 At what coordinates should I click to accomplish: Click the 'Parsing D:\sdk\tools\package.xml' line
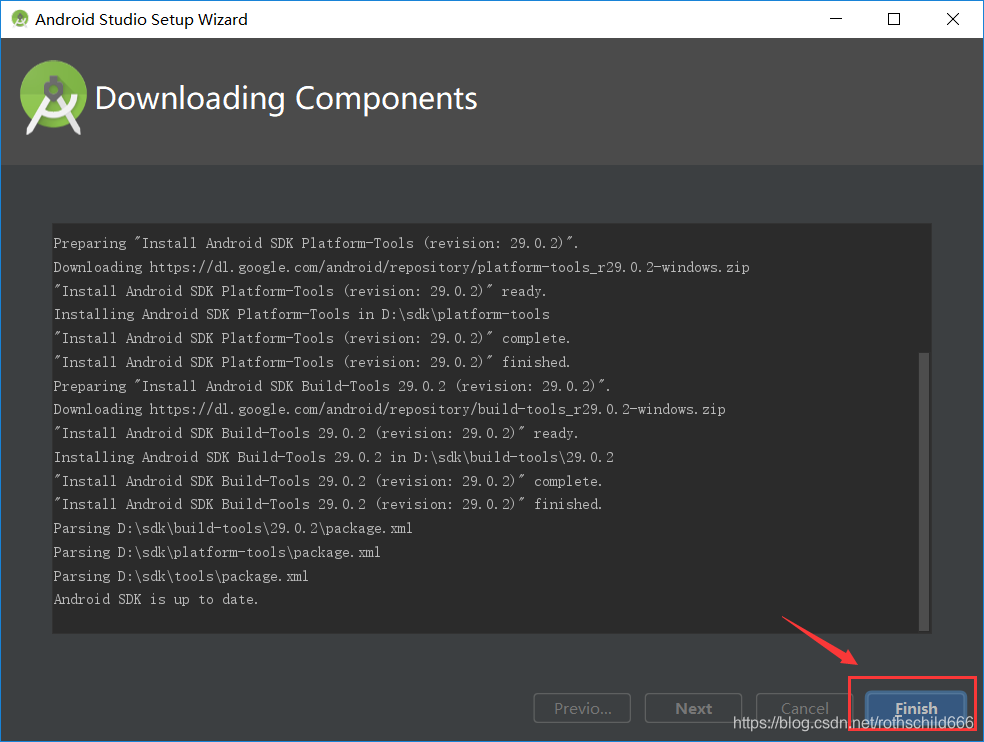coord(181,576)
